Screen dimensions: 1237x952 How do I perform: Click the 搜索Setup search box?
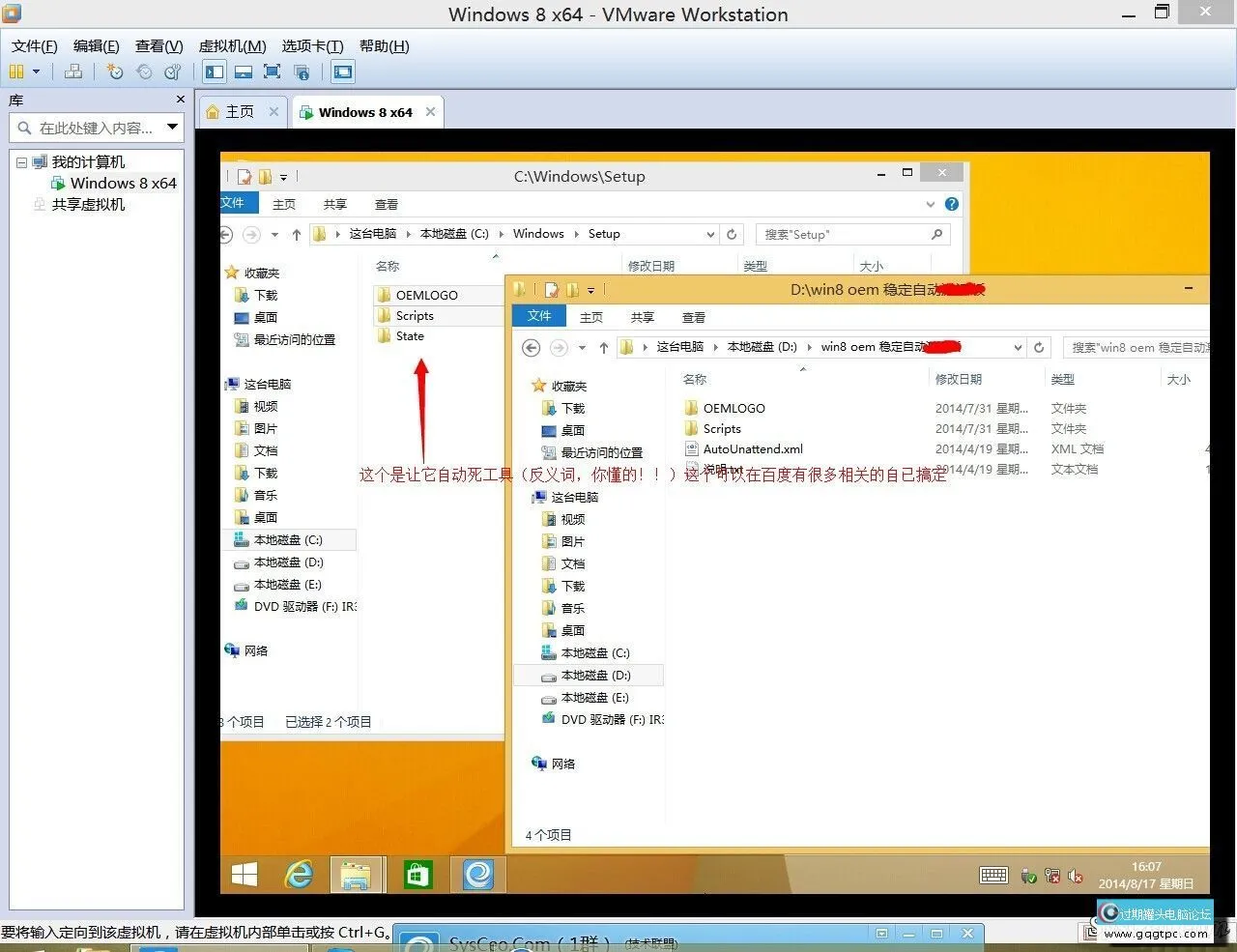(841, 233)
